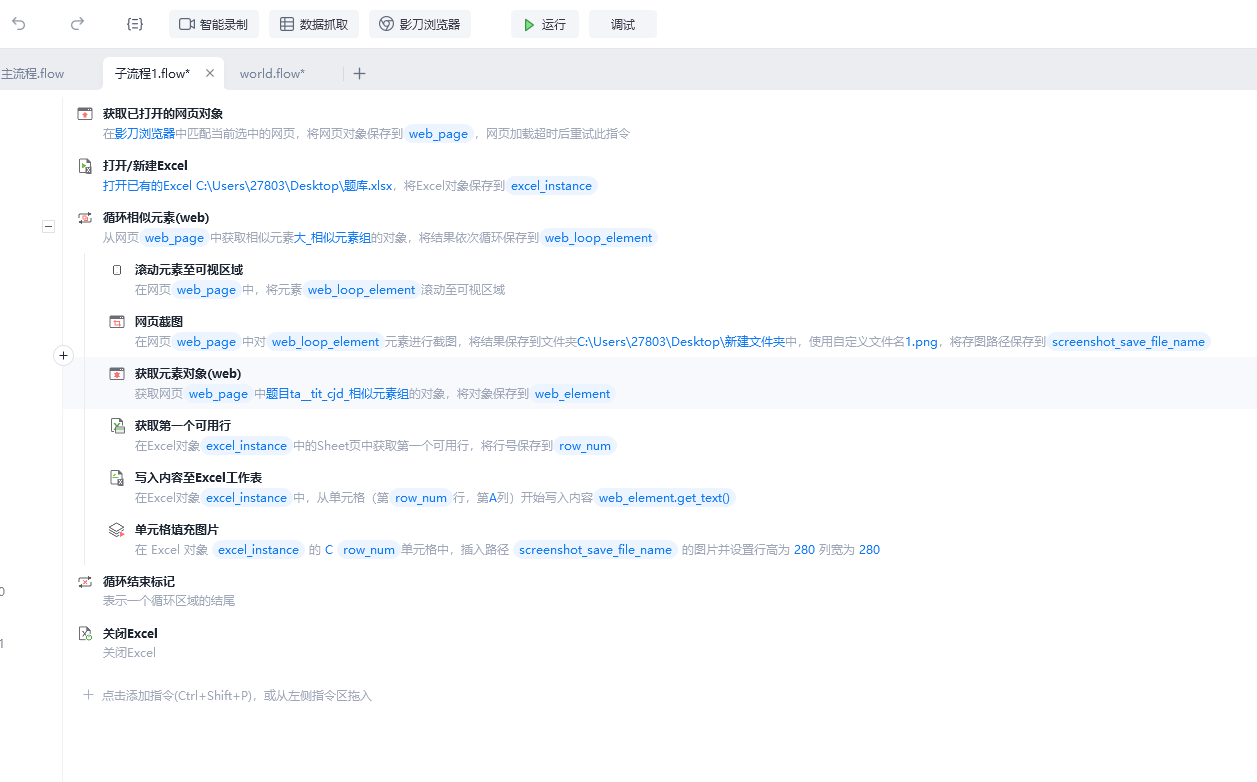Click the excel_instance variable in 打开/新建Excel step
The image size is (1257, 782).
tap(552, 185)
